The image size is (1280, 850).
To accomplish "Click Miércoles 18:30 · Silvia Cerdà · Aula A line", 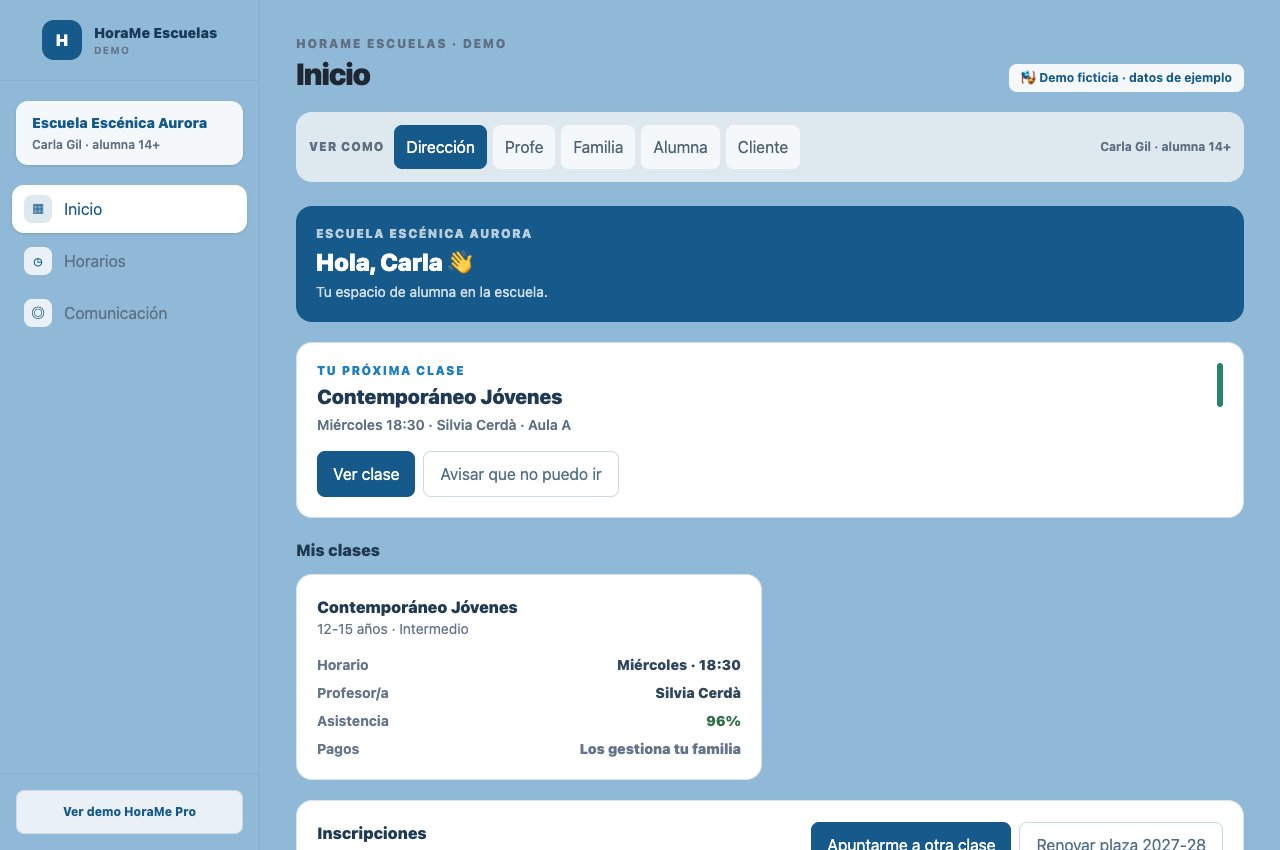I will tap(444, 425).
